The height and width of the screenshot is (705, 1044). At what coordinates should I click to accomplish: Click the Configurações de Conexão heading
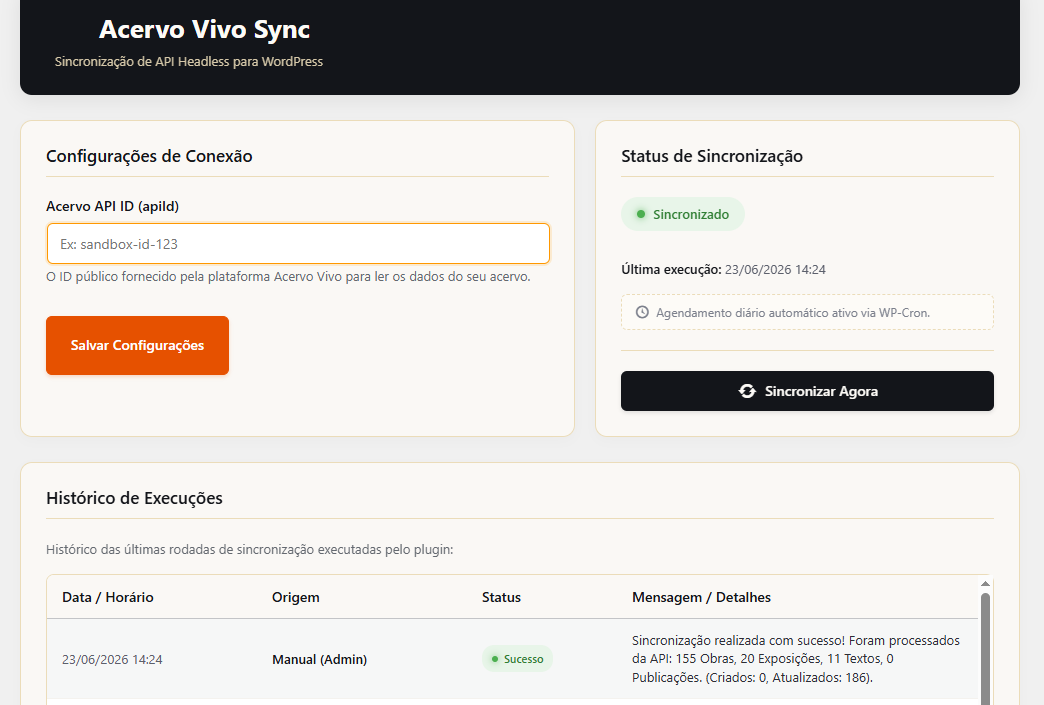click(x=149, y=156)
